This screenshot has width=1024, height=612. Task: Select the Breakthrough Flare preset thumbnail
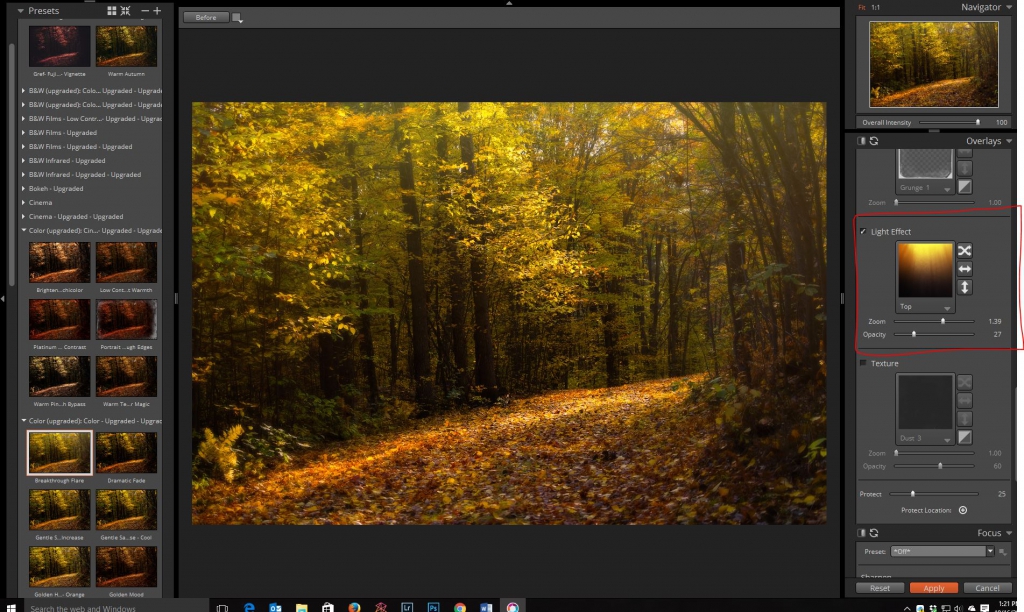pyautogui.click(x=59, y=453)
